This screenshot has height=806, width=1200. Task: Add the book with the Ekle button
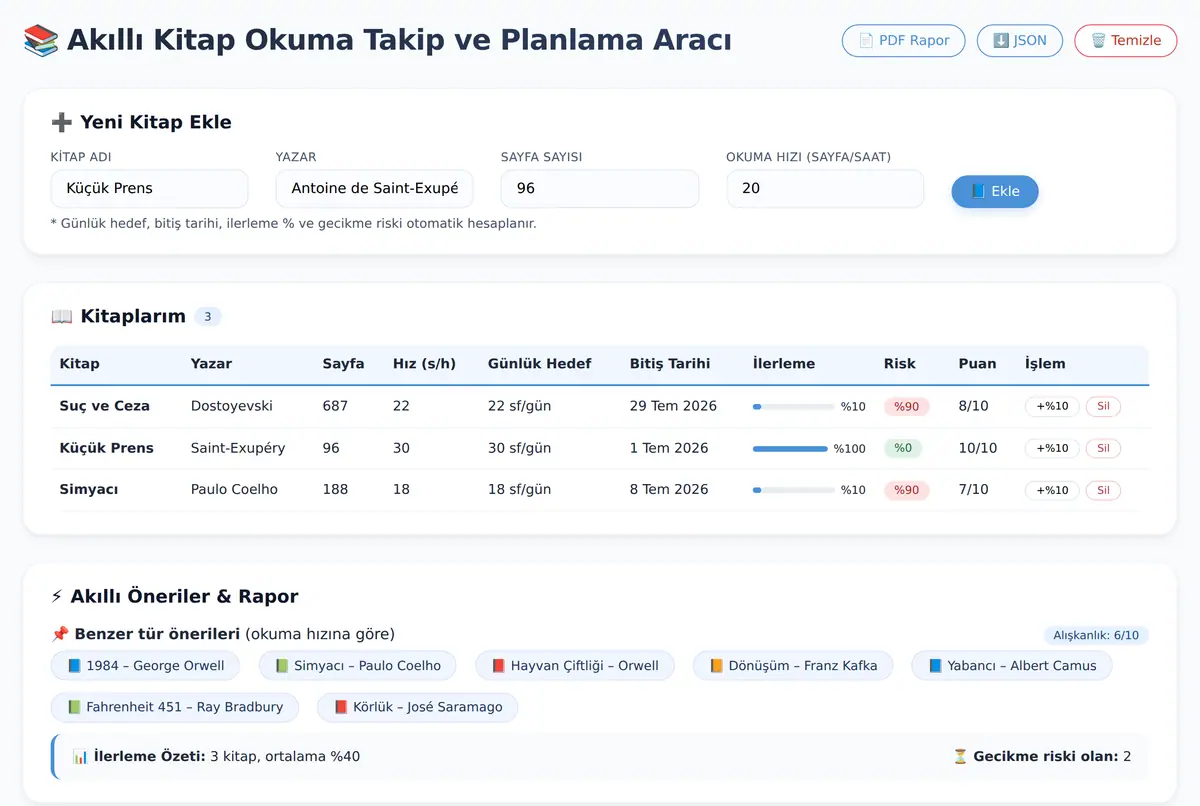point(995,191)
